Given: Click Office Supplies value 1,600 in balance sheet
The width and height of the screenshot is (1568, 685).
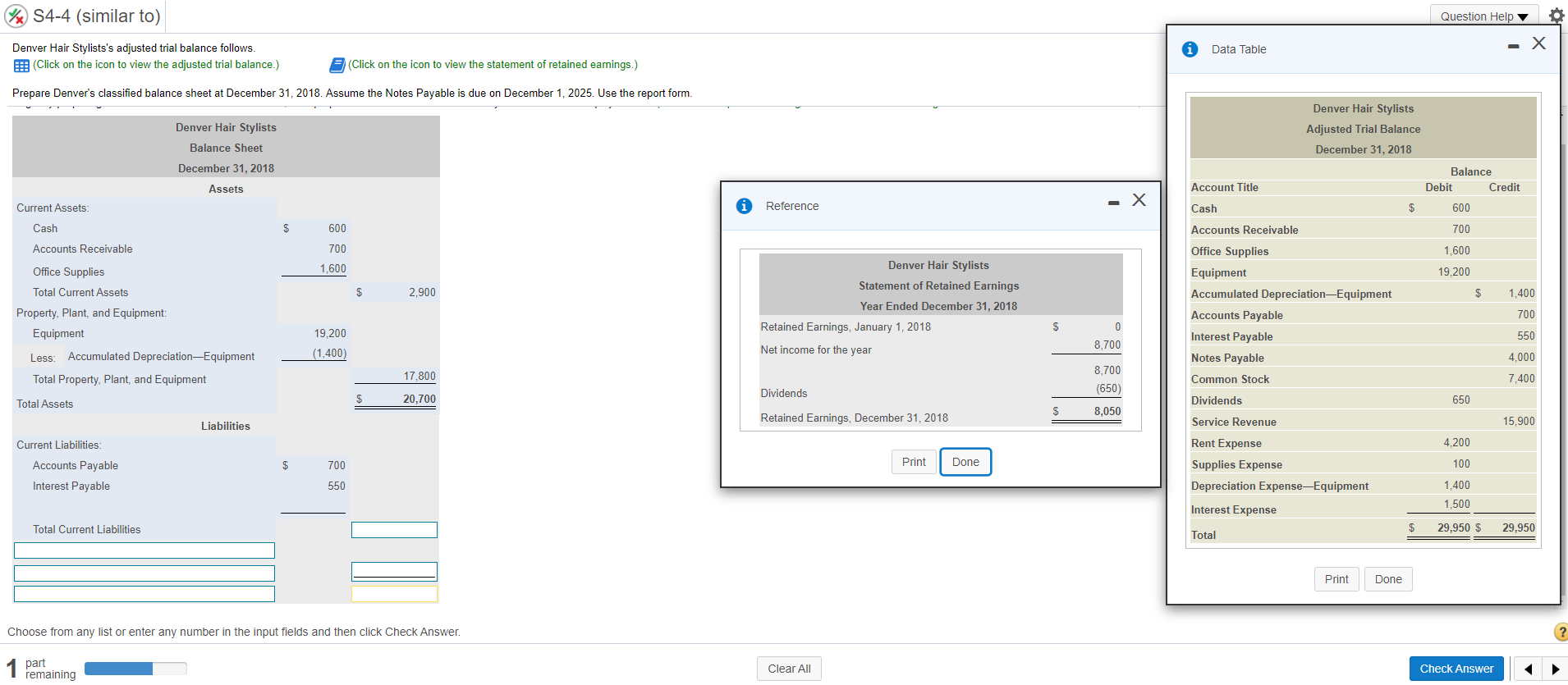Looking at the screenshot, I should (332, 268).
